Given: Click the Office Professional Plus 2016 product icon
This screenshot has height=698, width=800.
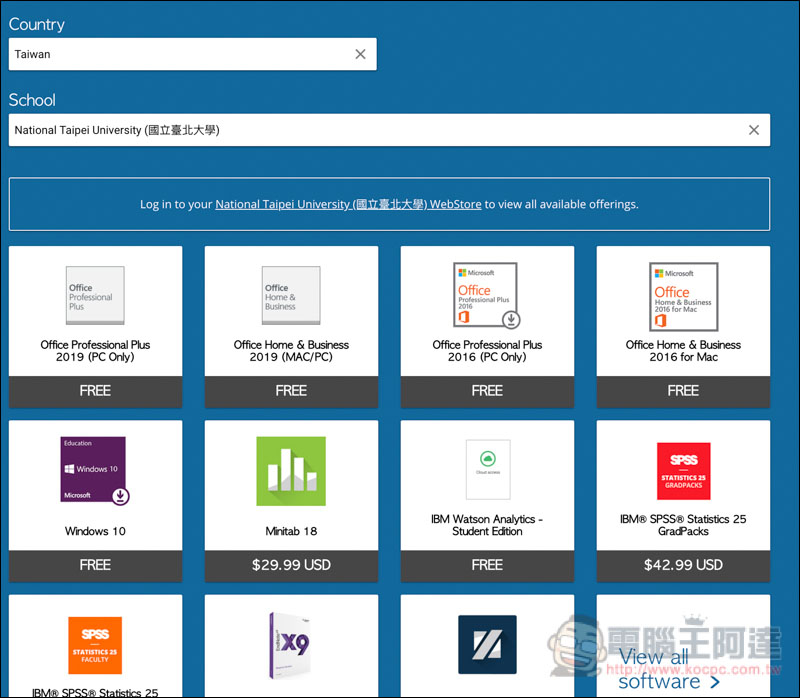Looking at the screenshot, I should click(486, 295).
